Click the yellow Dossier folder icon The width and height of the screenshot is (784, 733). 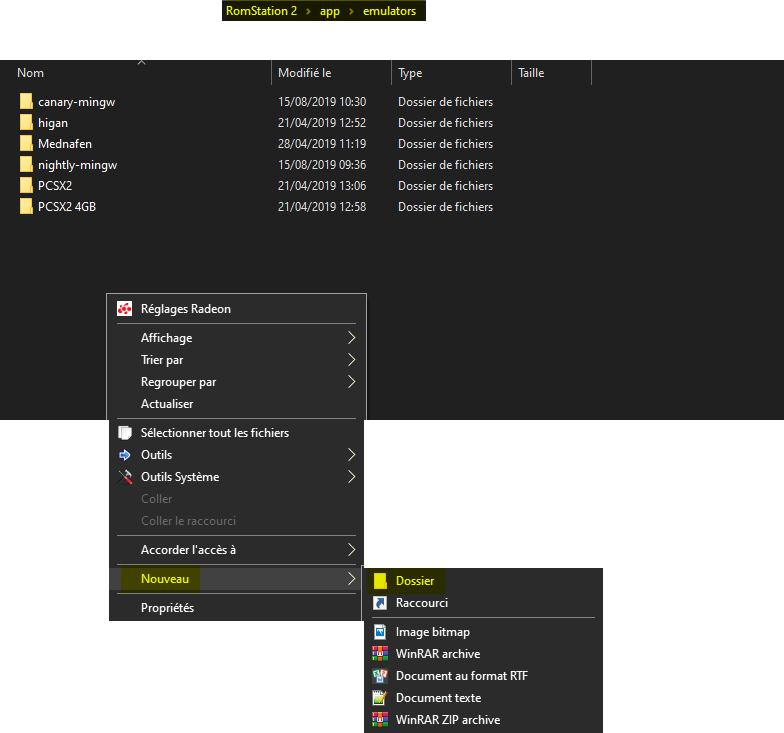coord(380,580)
